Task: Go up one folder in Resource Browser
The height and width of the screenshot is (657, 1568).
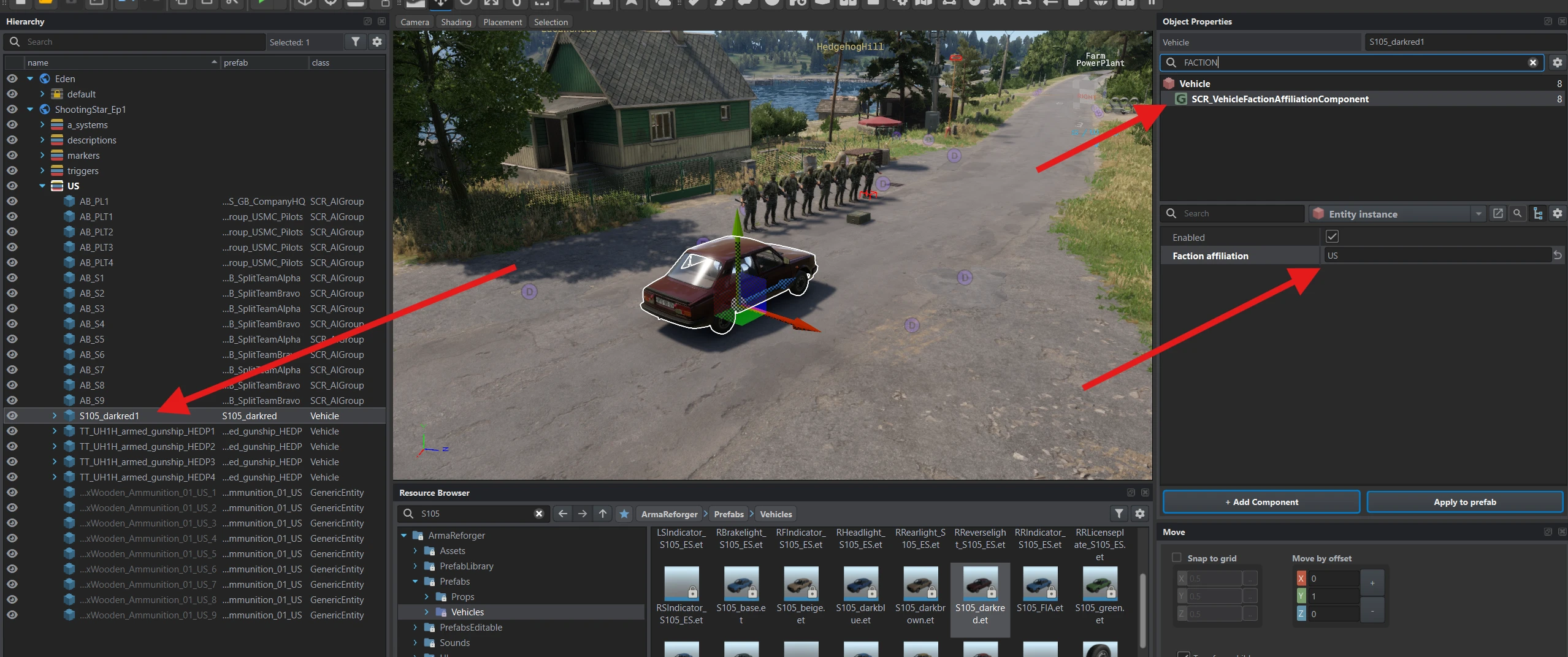Action: [603, 514]
